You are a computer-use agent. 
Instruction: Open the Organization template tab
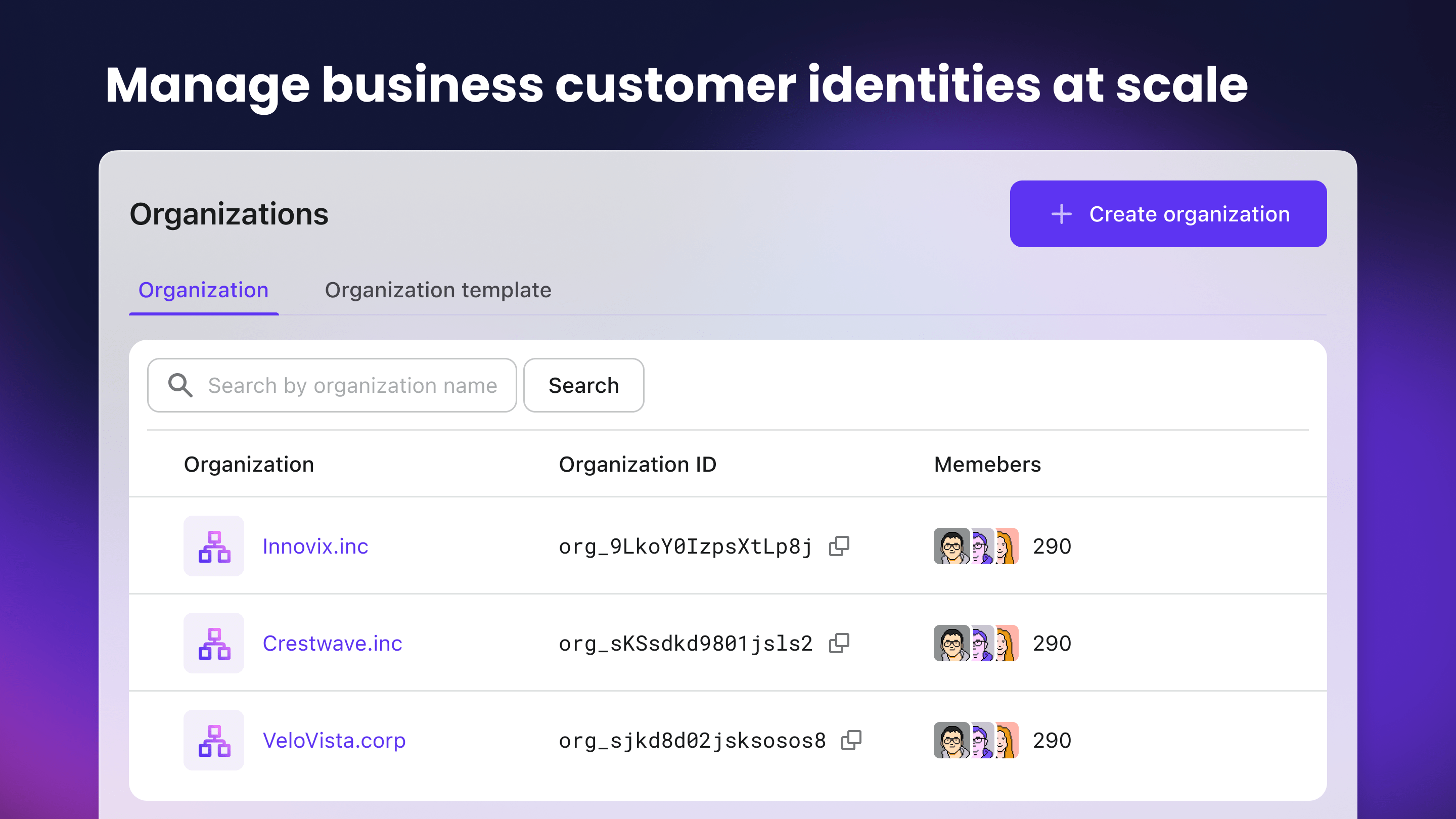437,290
